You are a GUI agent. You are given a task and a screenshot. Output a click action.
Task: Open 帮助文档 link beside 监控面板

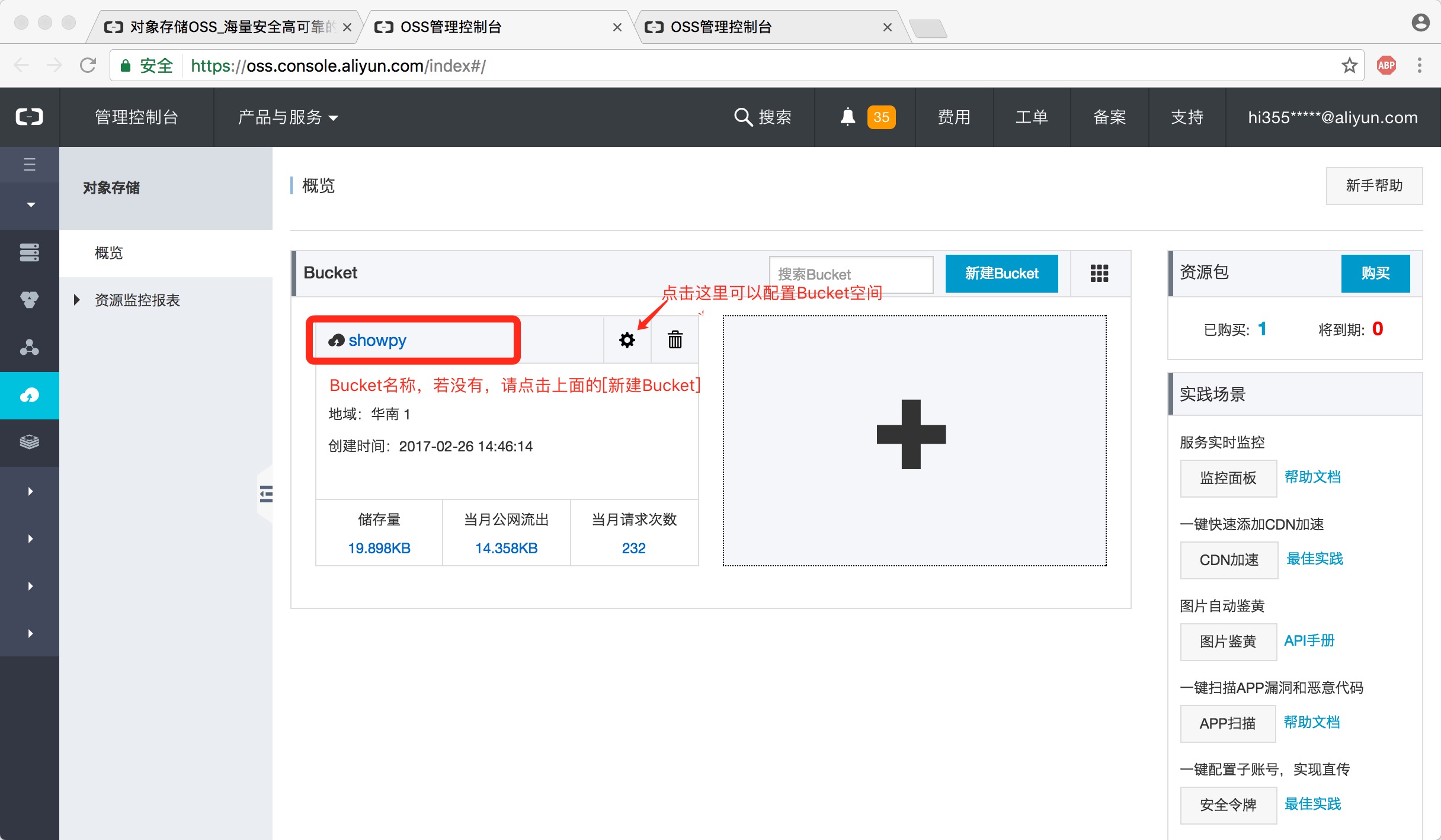(x=1312, y=477)
